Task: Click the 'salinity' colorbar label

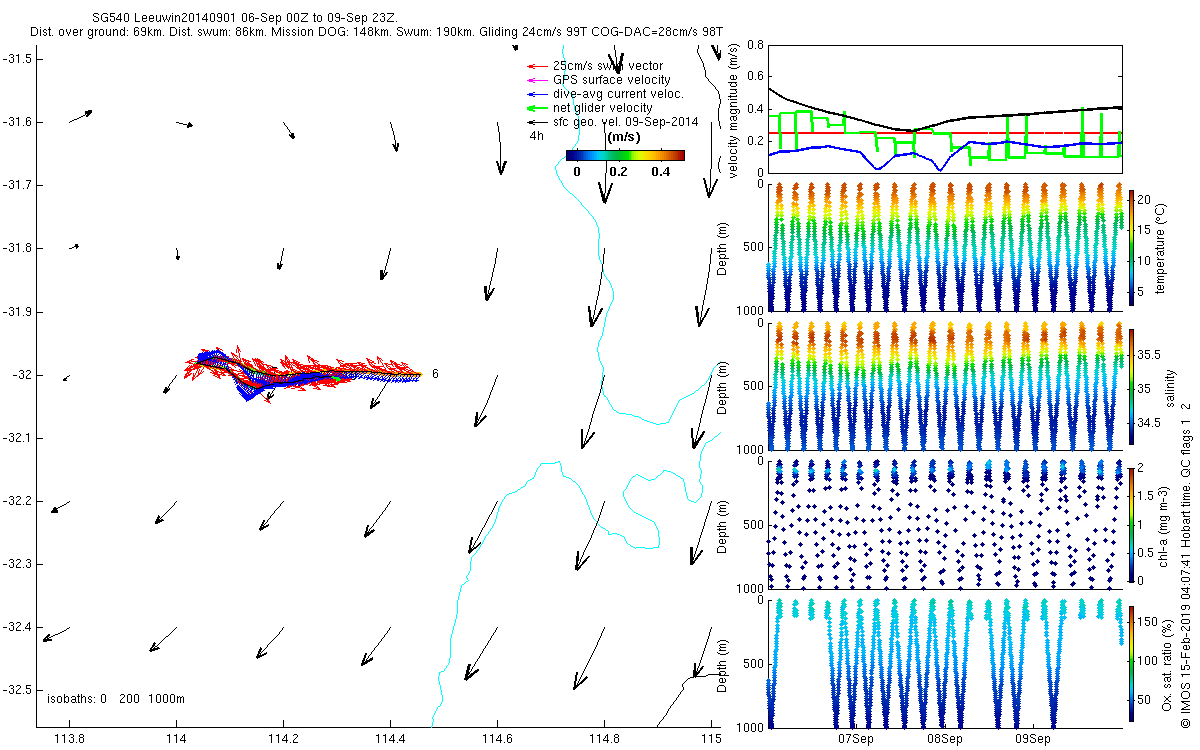Action: 1169,388
